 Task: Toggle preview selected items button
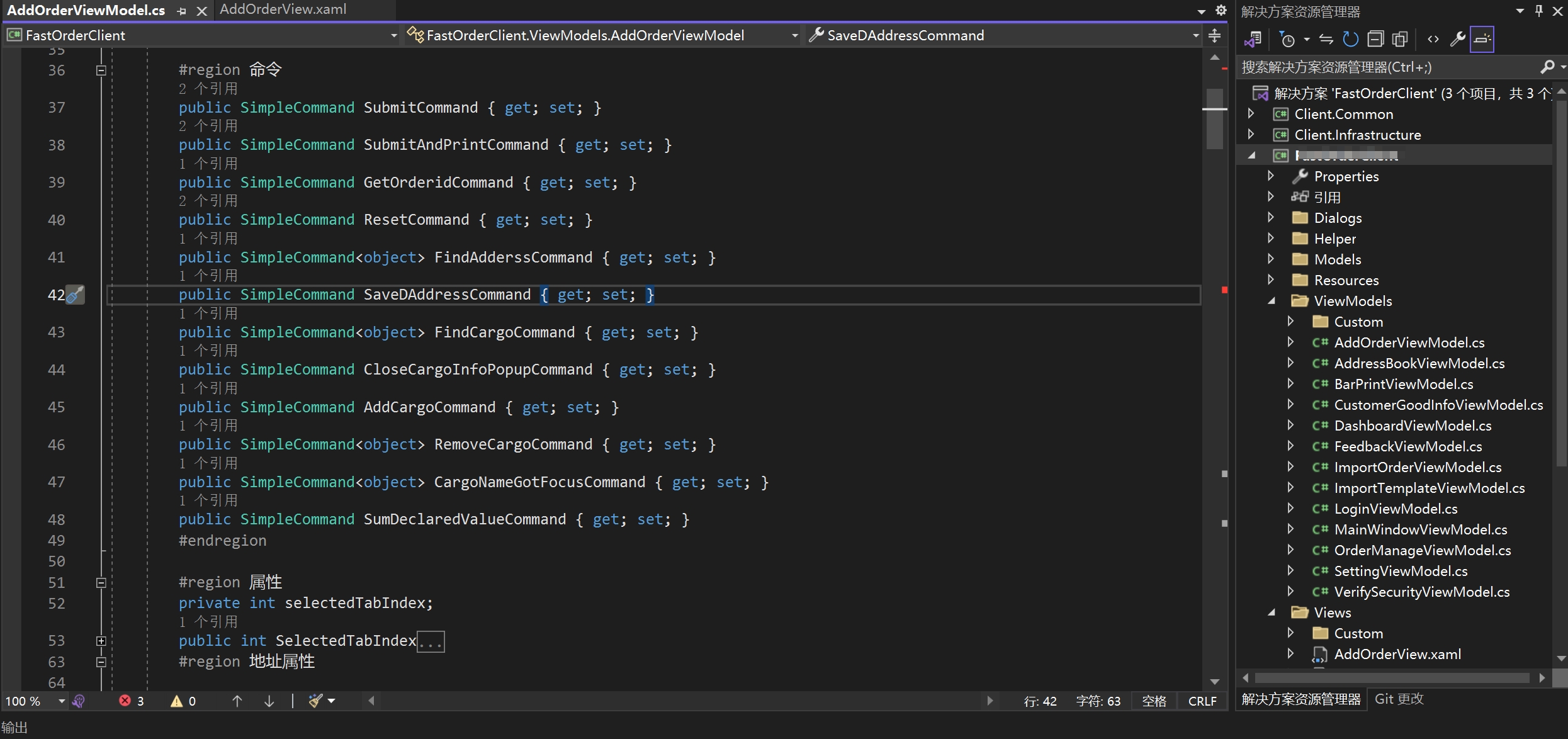[1482, 40]
